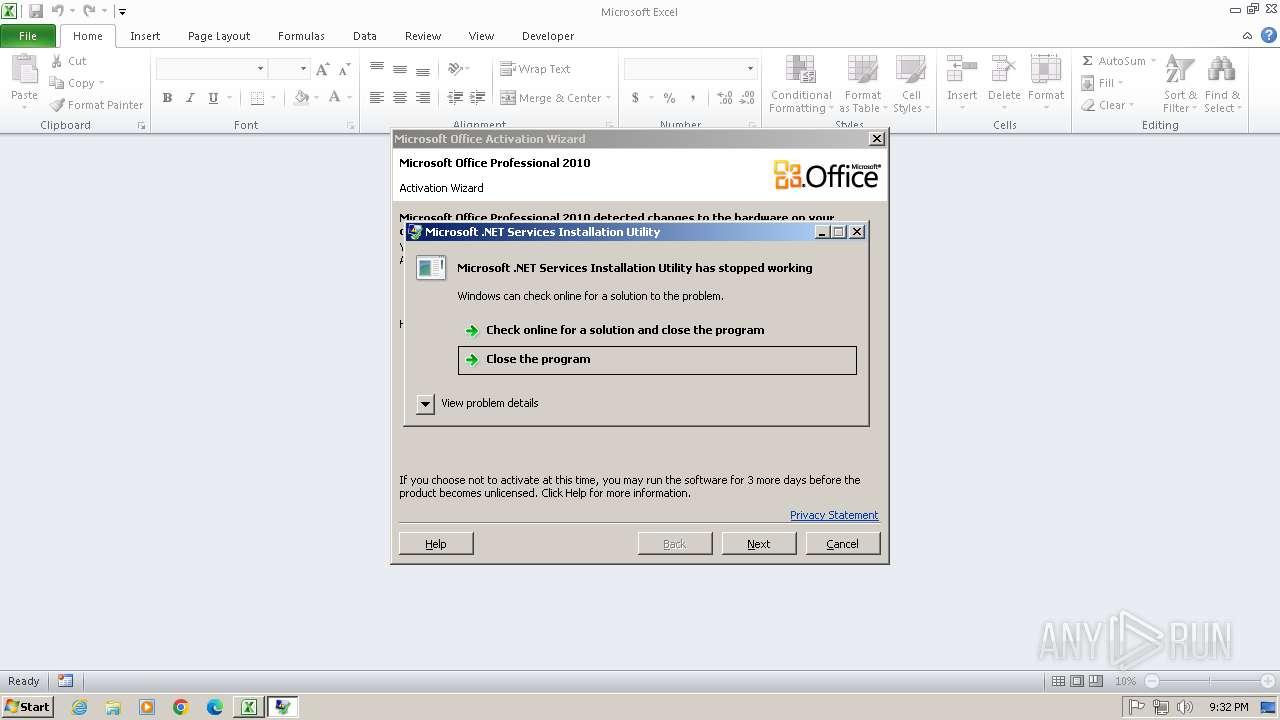Open the Windows Start menu
This screenshot has height=720, width=1280.
27,706
